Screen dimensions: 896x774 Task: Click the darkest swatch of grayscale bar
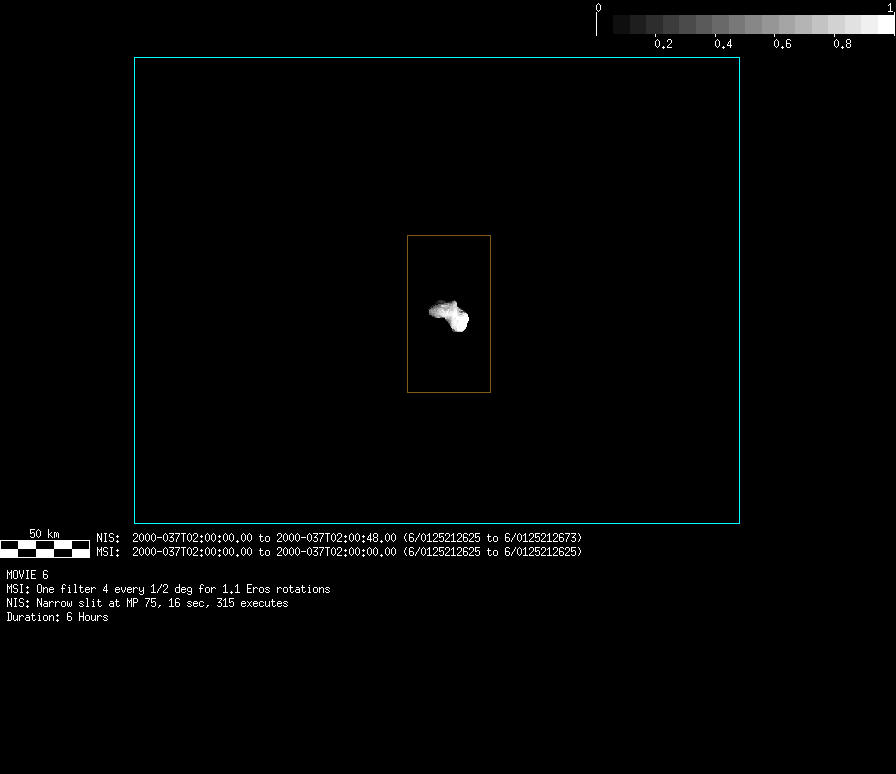tap(605, 24)
